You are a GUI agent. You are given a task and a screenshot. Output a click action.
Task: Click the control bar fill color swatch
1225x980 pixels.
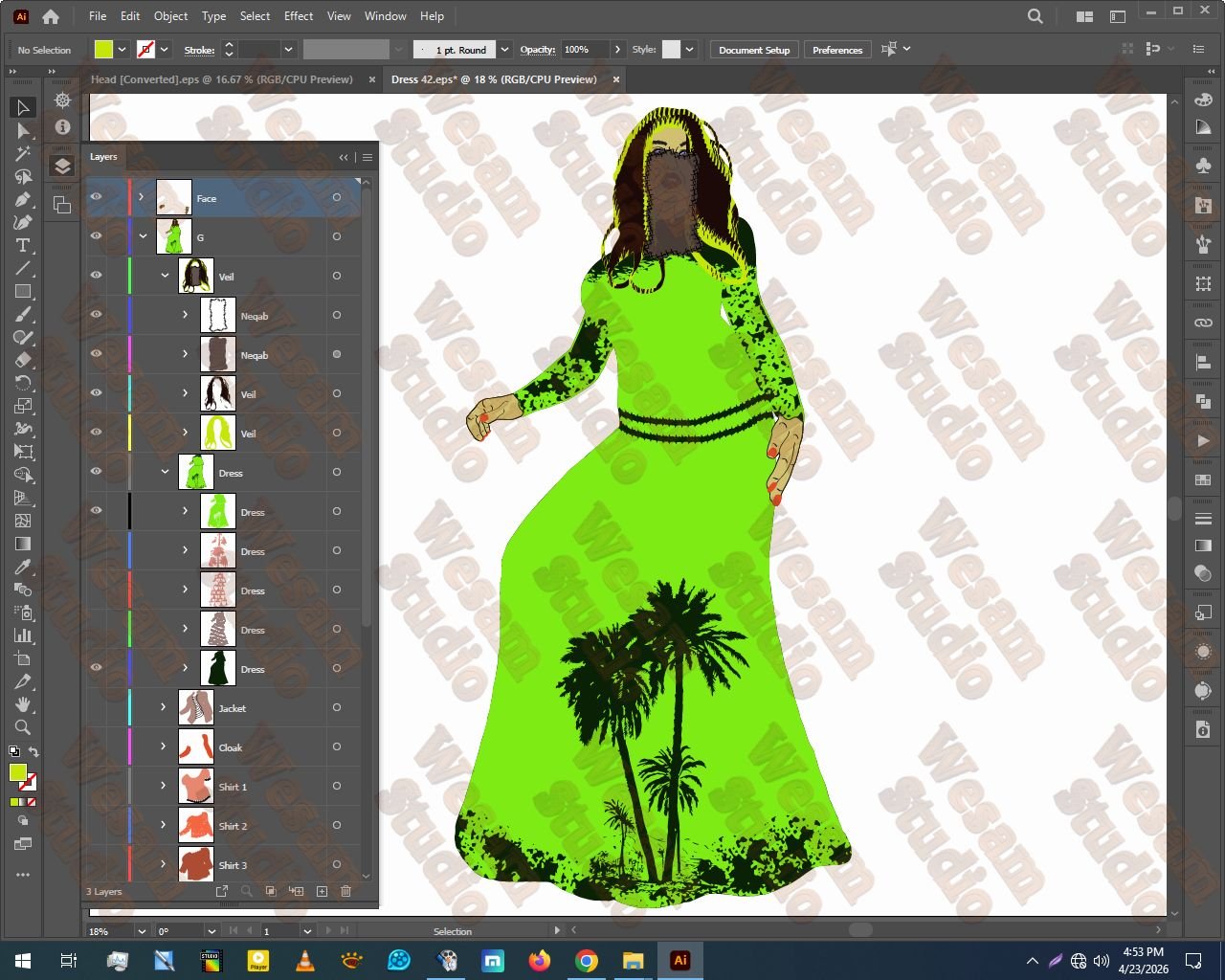[103, 50]
